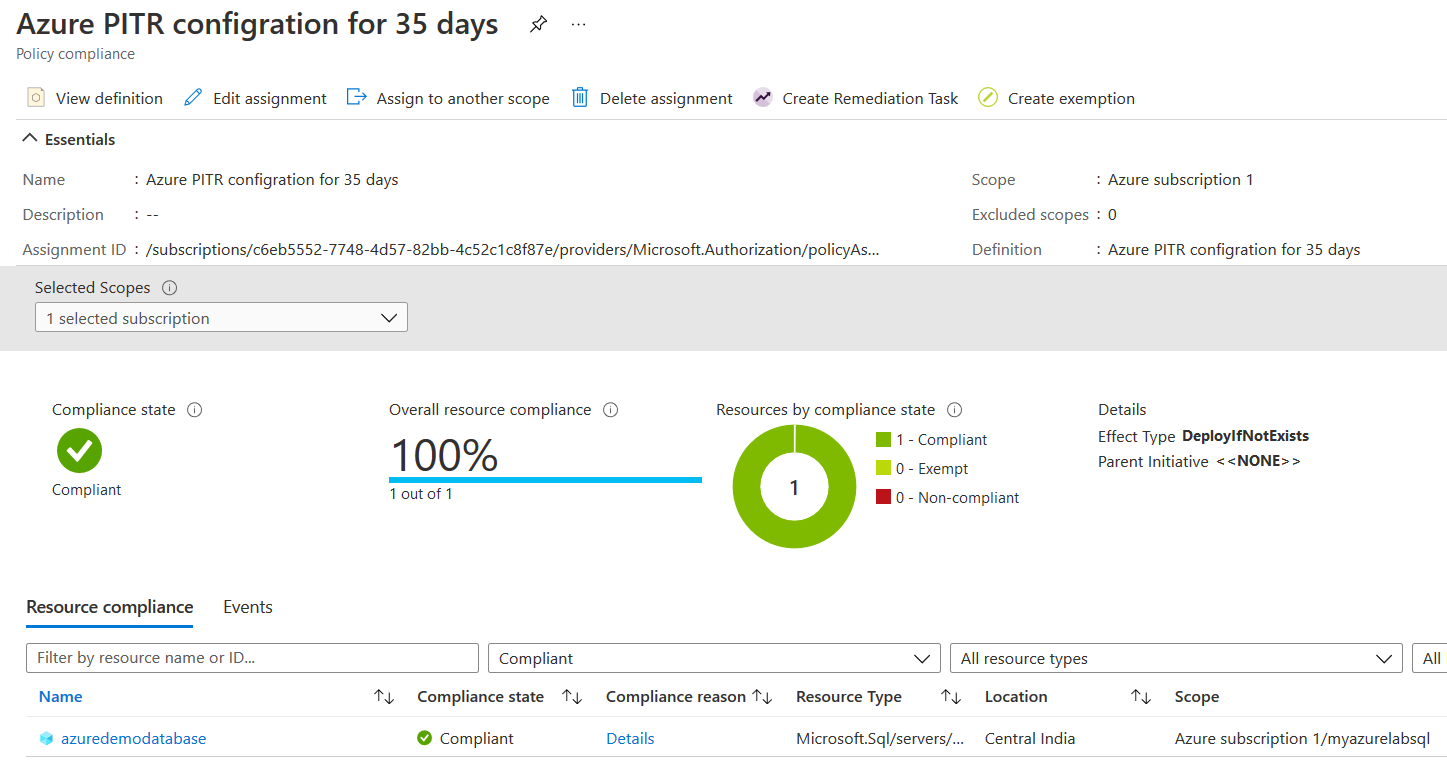Click the Create Remediation Task icon
This screenshot has width=1447, height=771.
pos(763,98)
